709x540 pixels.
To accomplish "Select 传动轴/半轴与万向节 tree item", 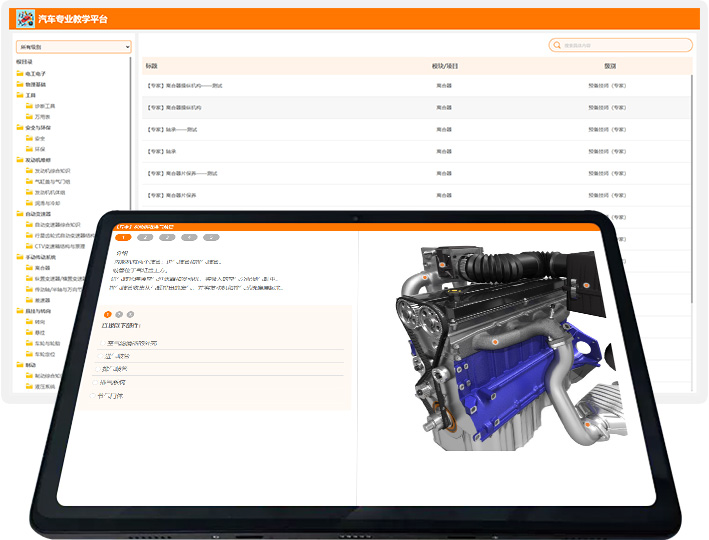I will click(55, 289).
